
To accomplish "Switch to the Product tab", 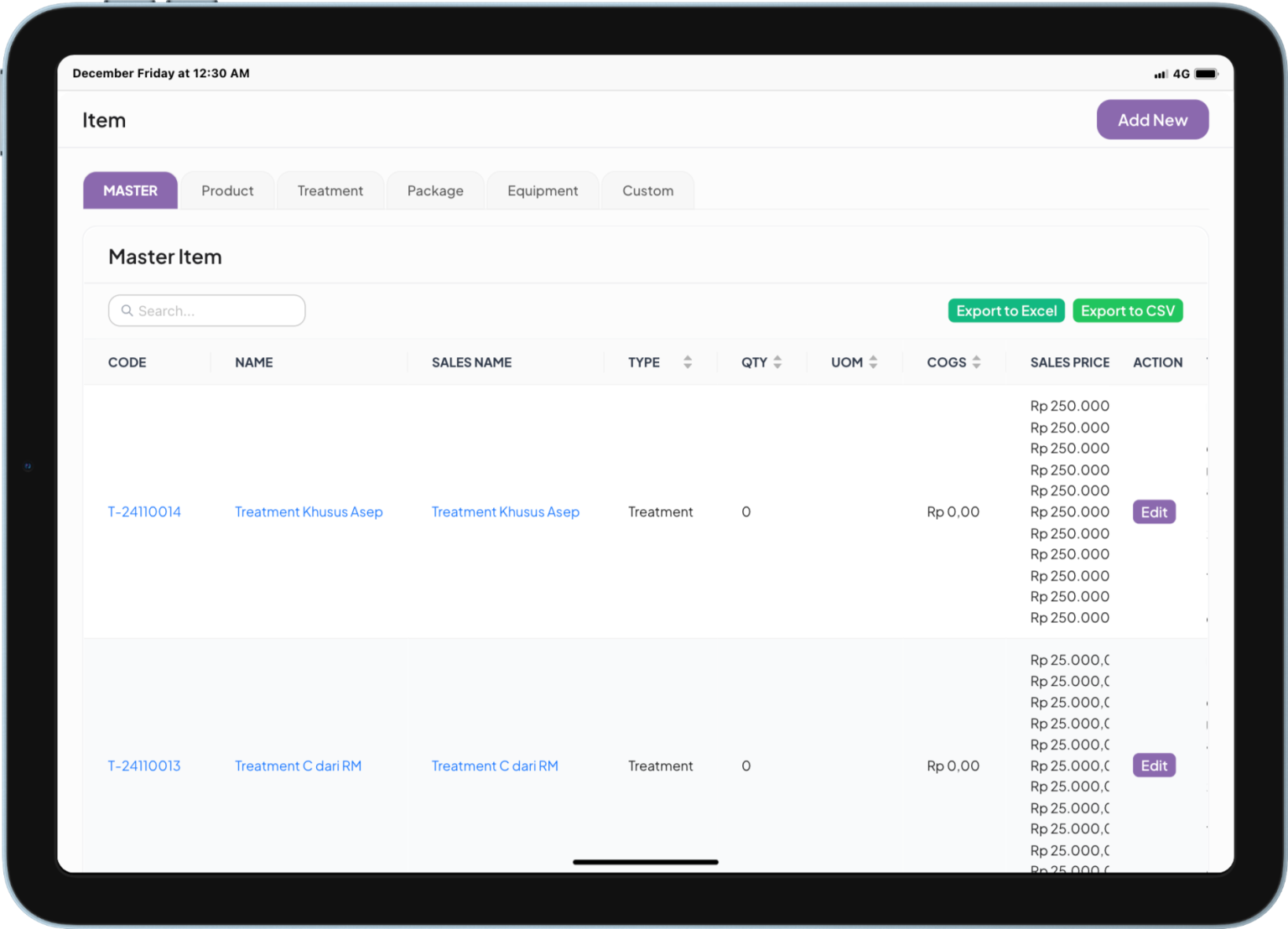I will (x=227, y=191).
